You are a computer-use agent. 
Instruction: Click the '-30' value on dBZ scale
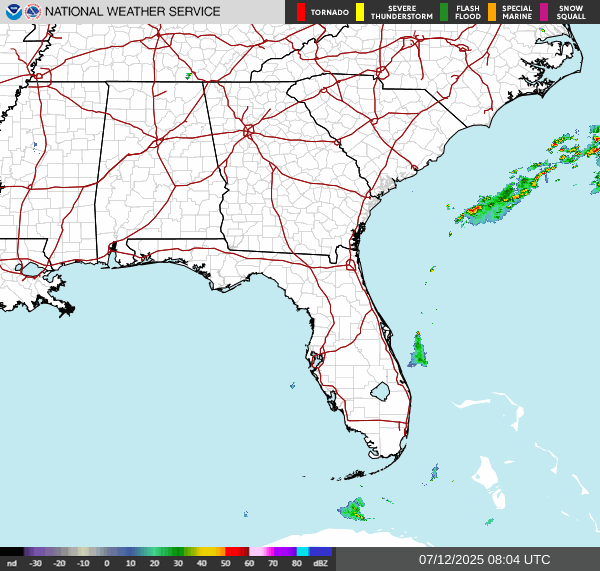pyautogui.click(x=36, y=563)
